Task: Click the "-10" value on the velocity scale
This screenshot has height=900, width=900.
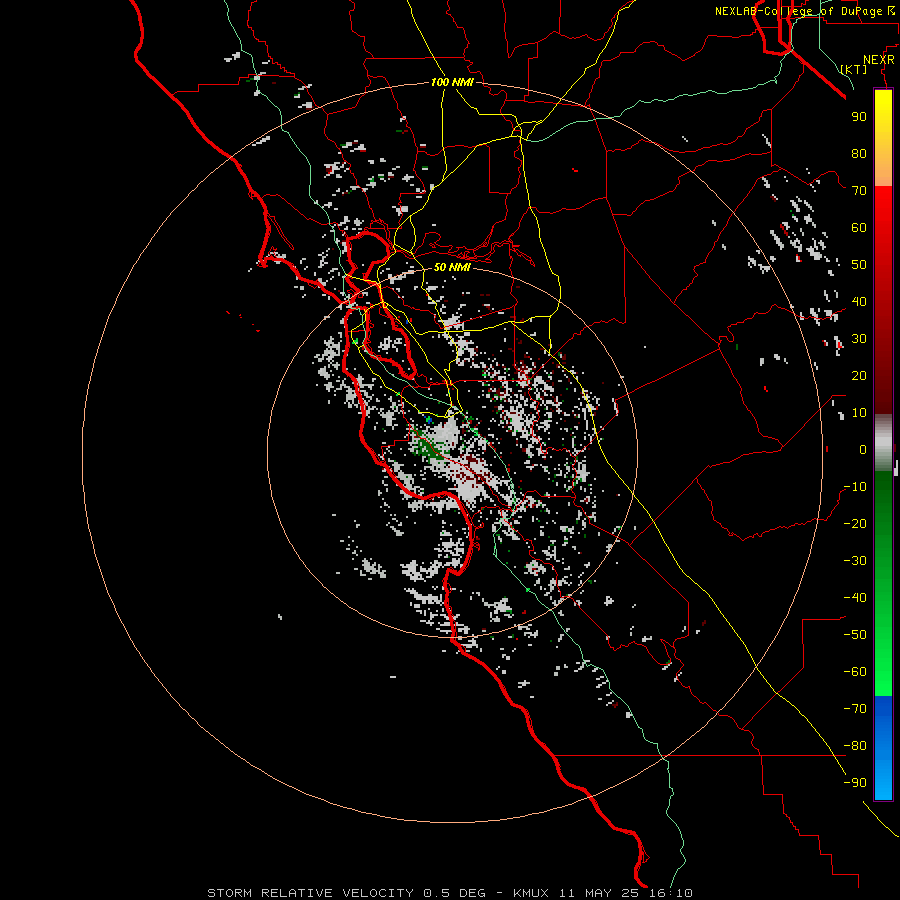Action: (x=855, y=487)
